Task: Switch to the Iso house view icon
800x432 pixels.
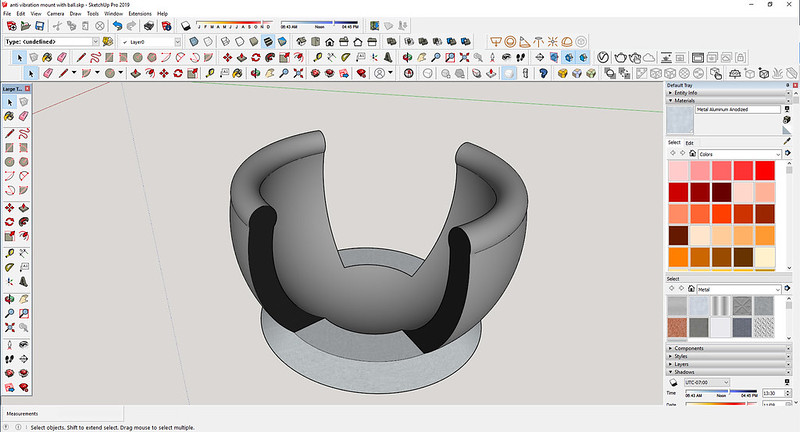Action: [302, 41]
